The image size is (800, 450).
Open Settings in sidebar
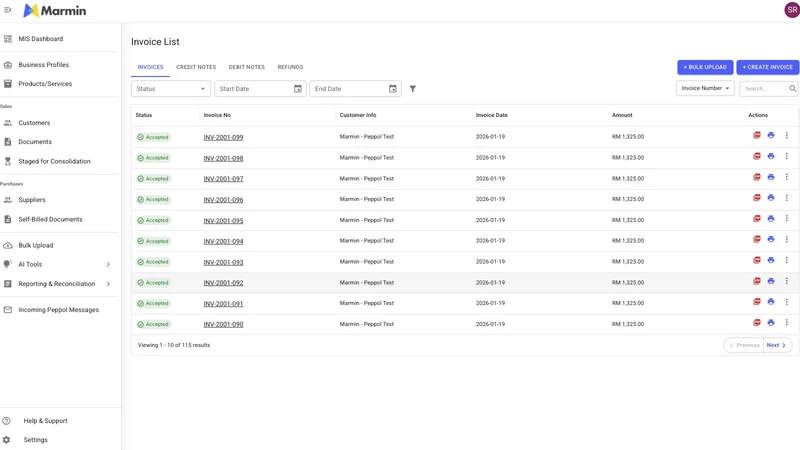click(35, 440)
